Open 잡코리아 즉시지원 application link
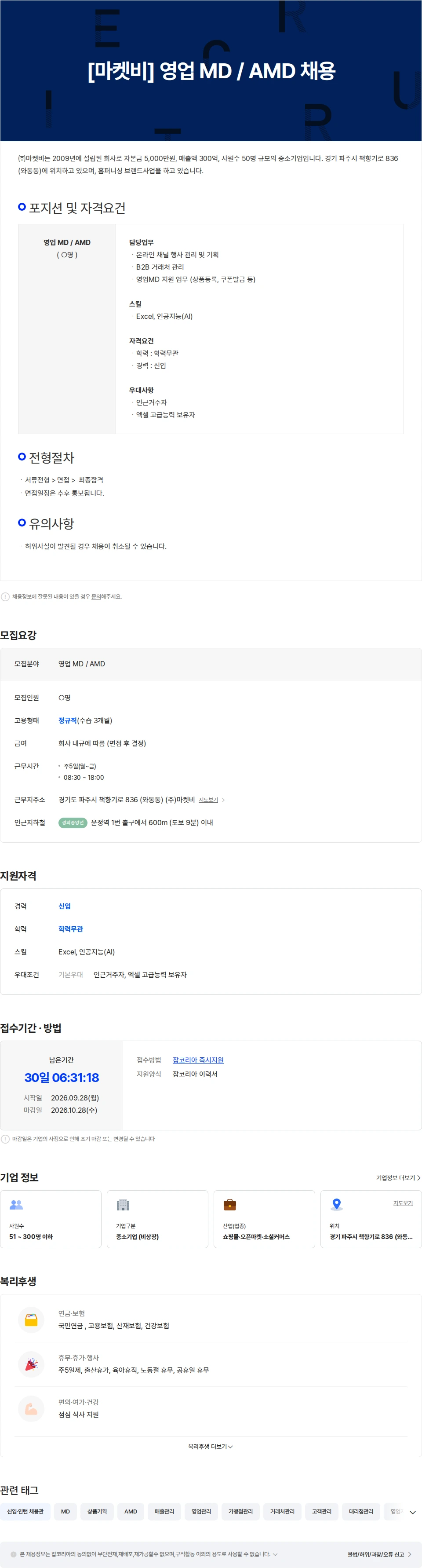This screenshot has width=422, height=1568. pos(198,1060)
